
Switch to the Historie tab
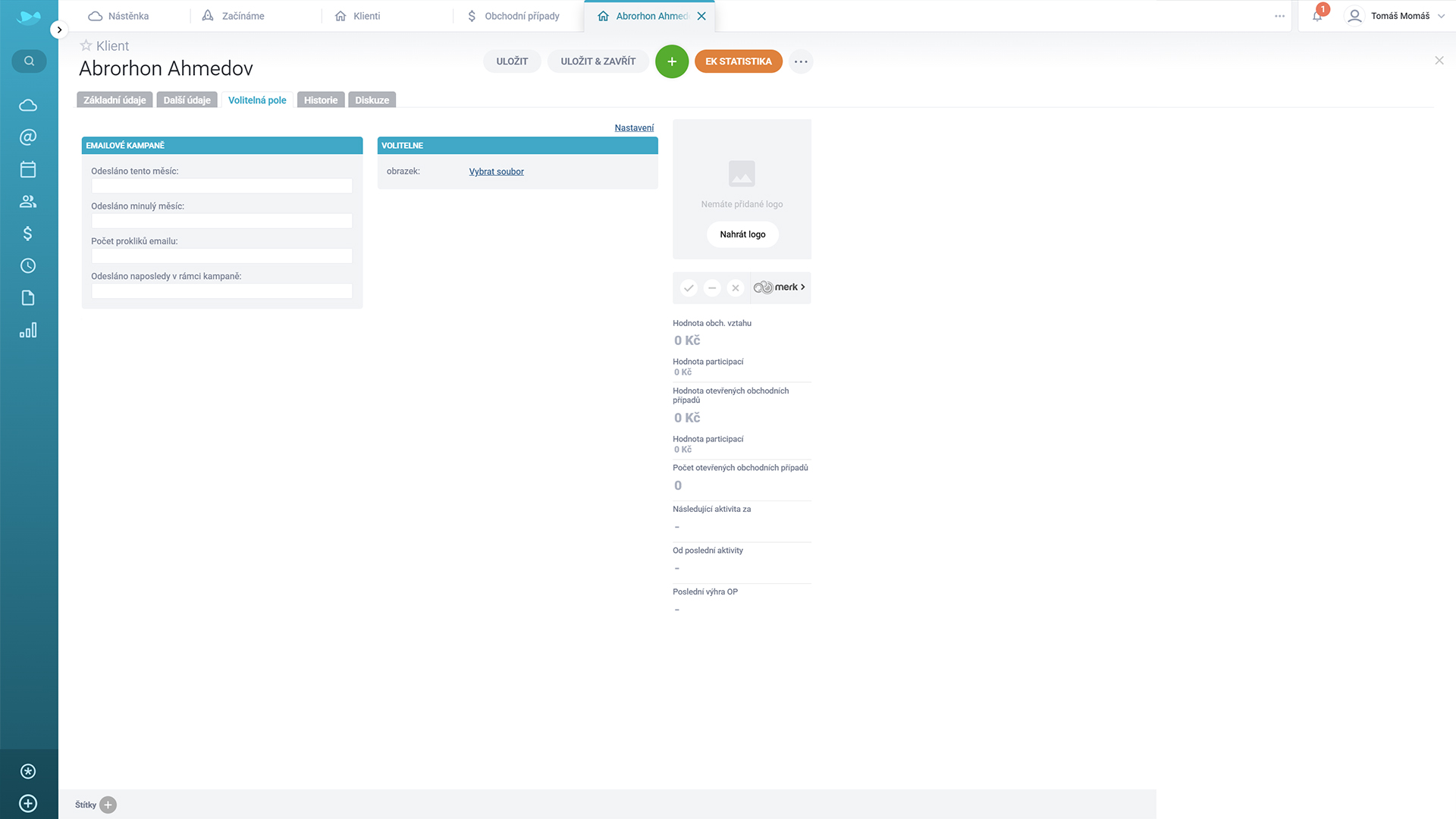pyautogui.click(x=321, y=100)
